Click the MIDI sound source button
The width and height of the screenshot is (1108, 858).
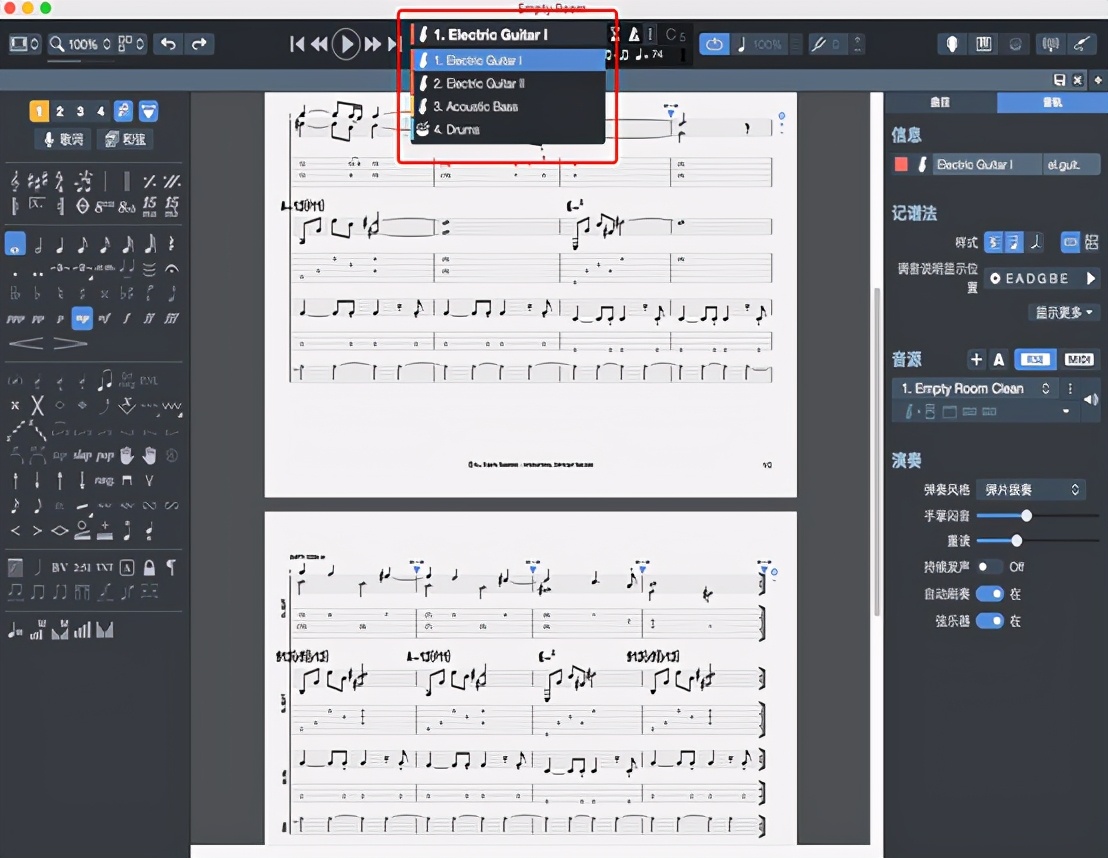click(1078, 360)
